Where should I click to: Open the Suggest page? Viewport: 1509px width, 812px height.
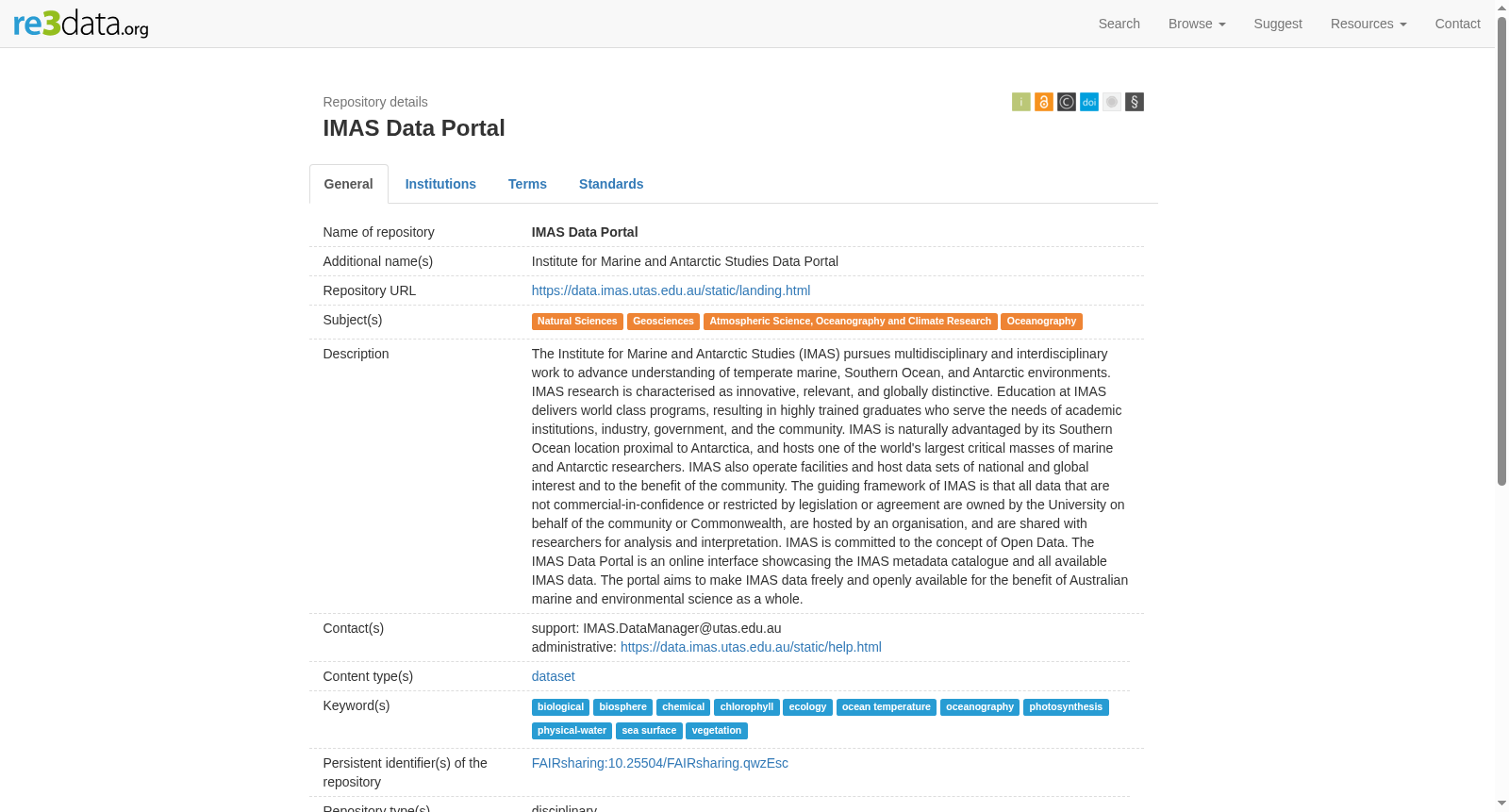point(1278,24)
